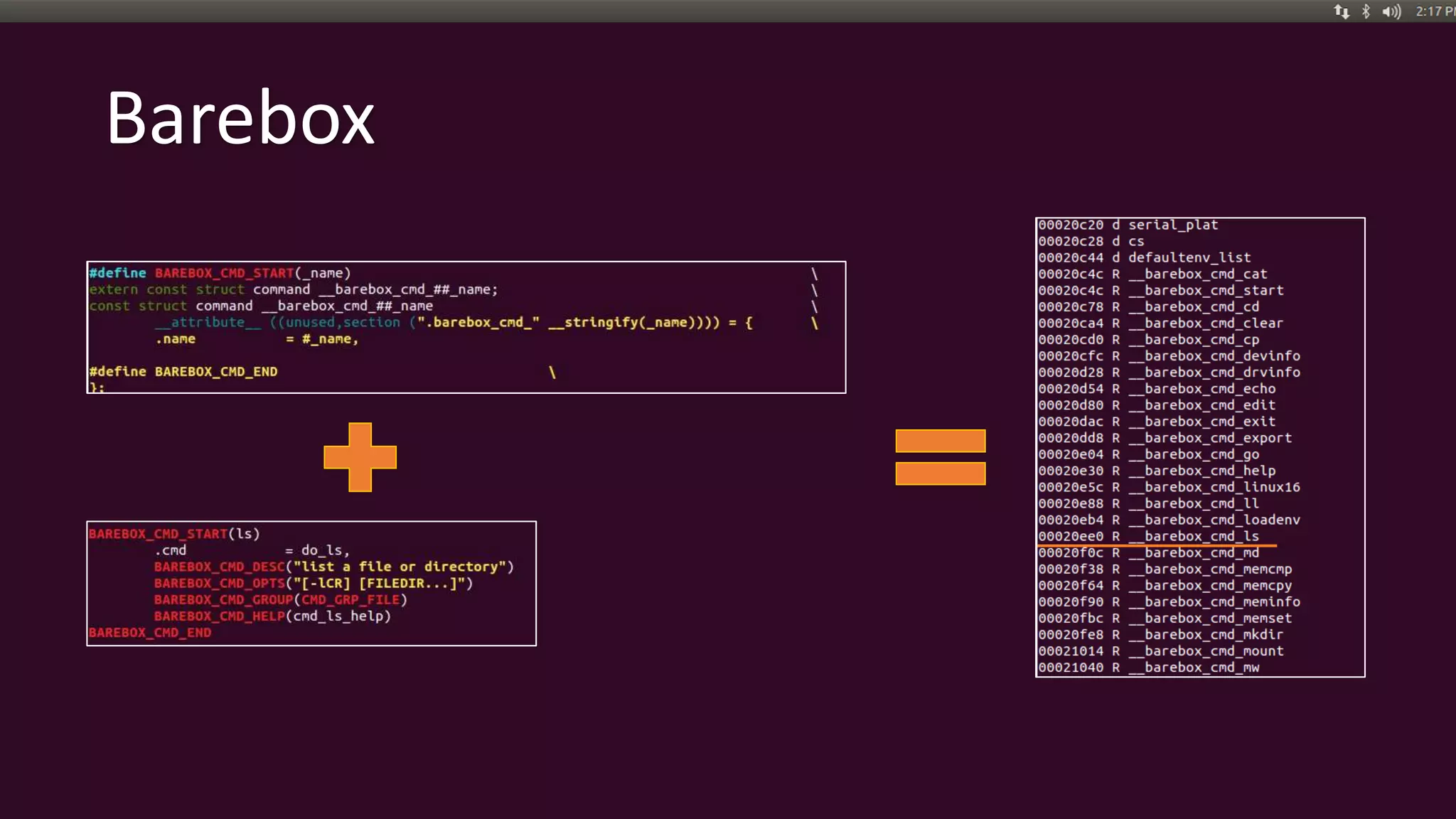Viewport: 1456px width, 819px height.
Task: Click the 'extern const struct command' line
Action: pos(293,289)
